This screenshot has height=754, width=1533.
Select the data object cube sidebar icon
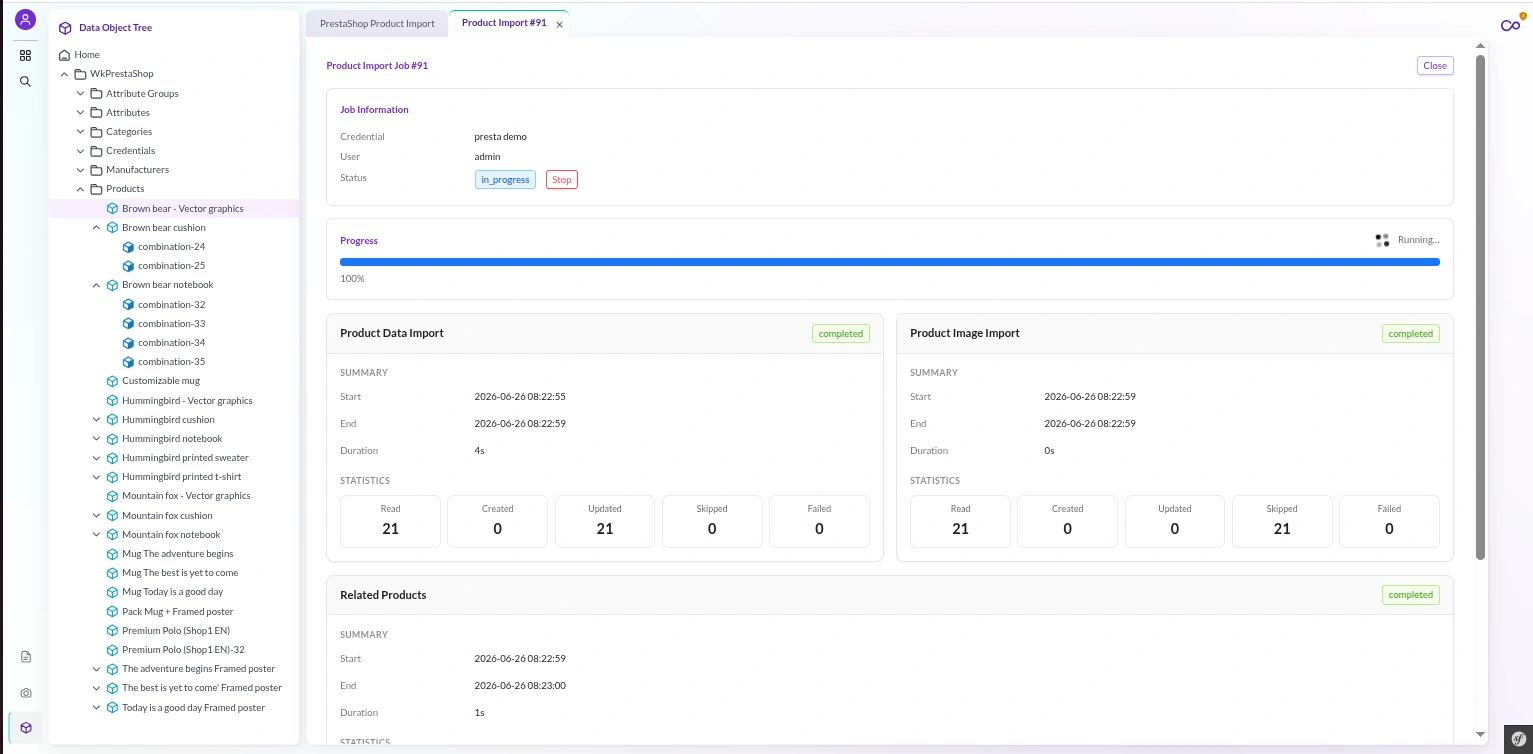(x=26, y=728)
